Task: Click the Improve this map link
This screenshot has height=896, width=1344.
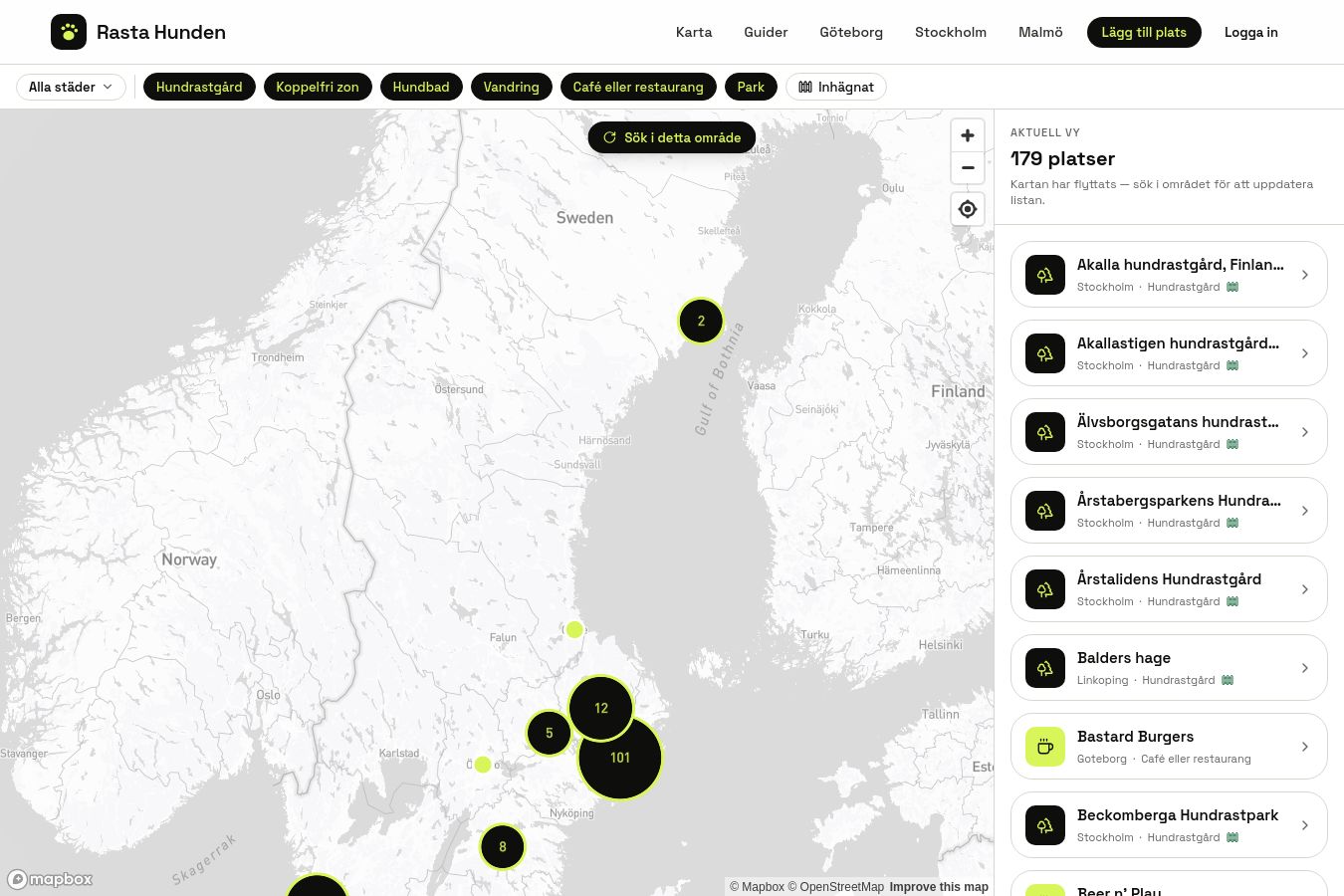Action: coord(939,887)
